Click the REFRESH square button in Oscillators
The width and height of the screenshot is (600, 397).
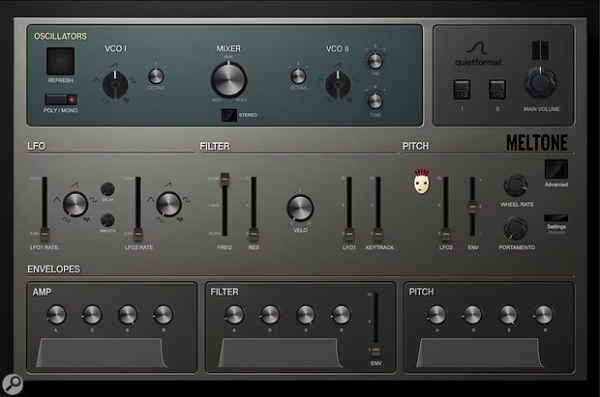point(60,61)
